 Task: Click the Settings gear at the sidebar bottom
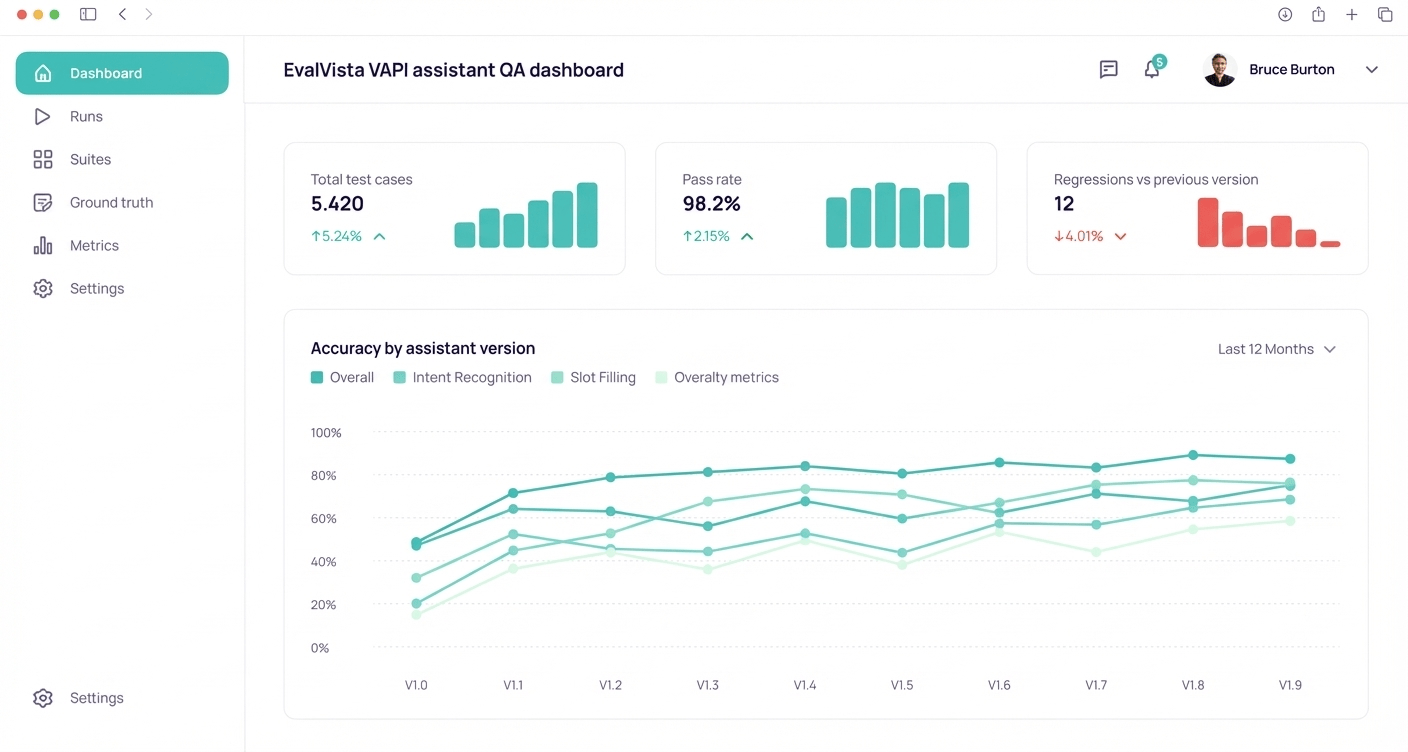coord(42,697)
